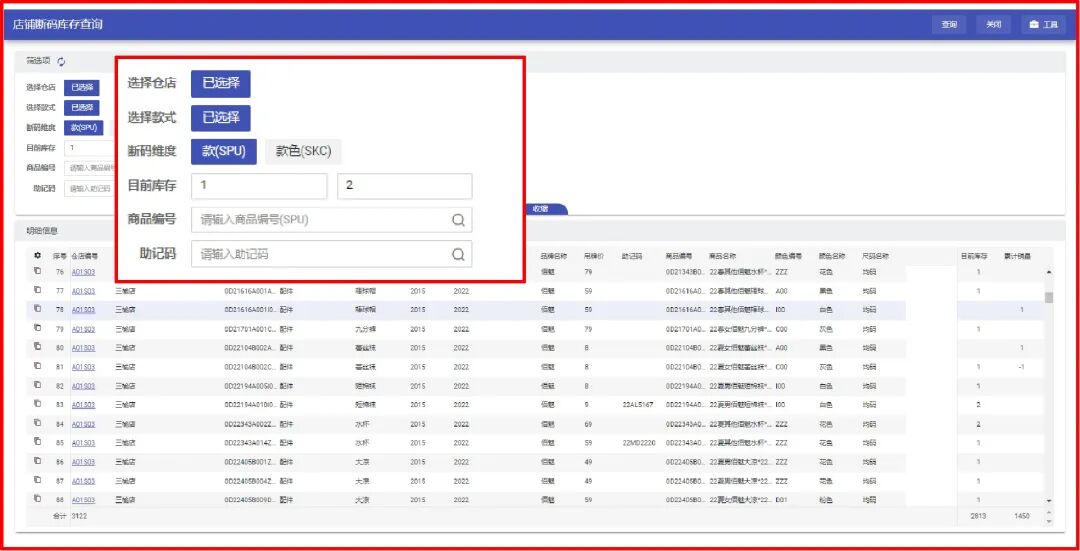Click the enlarged 目前库存 minimum field showing 1
The image size is (1080, 551).
click(259, 186)
